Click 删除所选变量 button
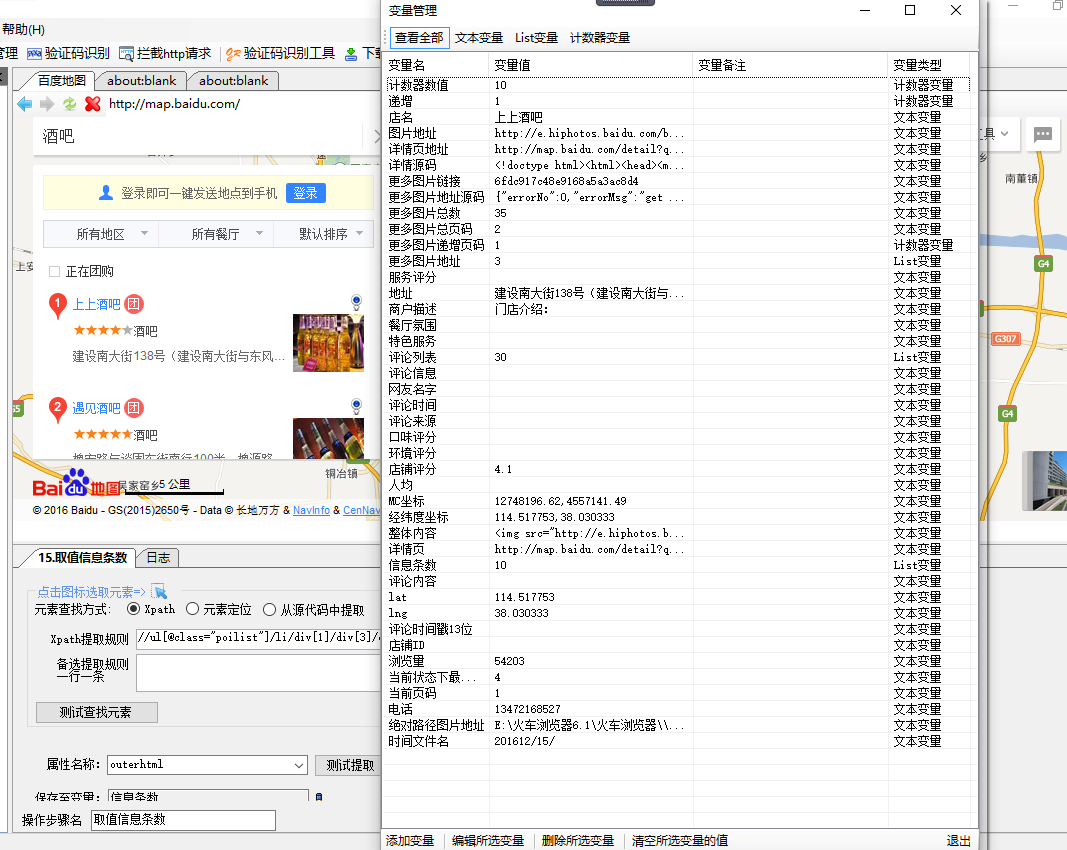The image size is (1067, 850). click(x=578, y=840)
